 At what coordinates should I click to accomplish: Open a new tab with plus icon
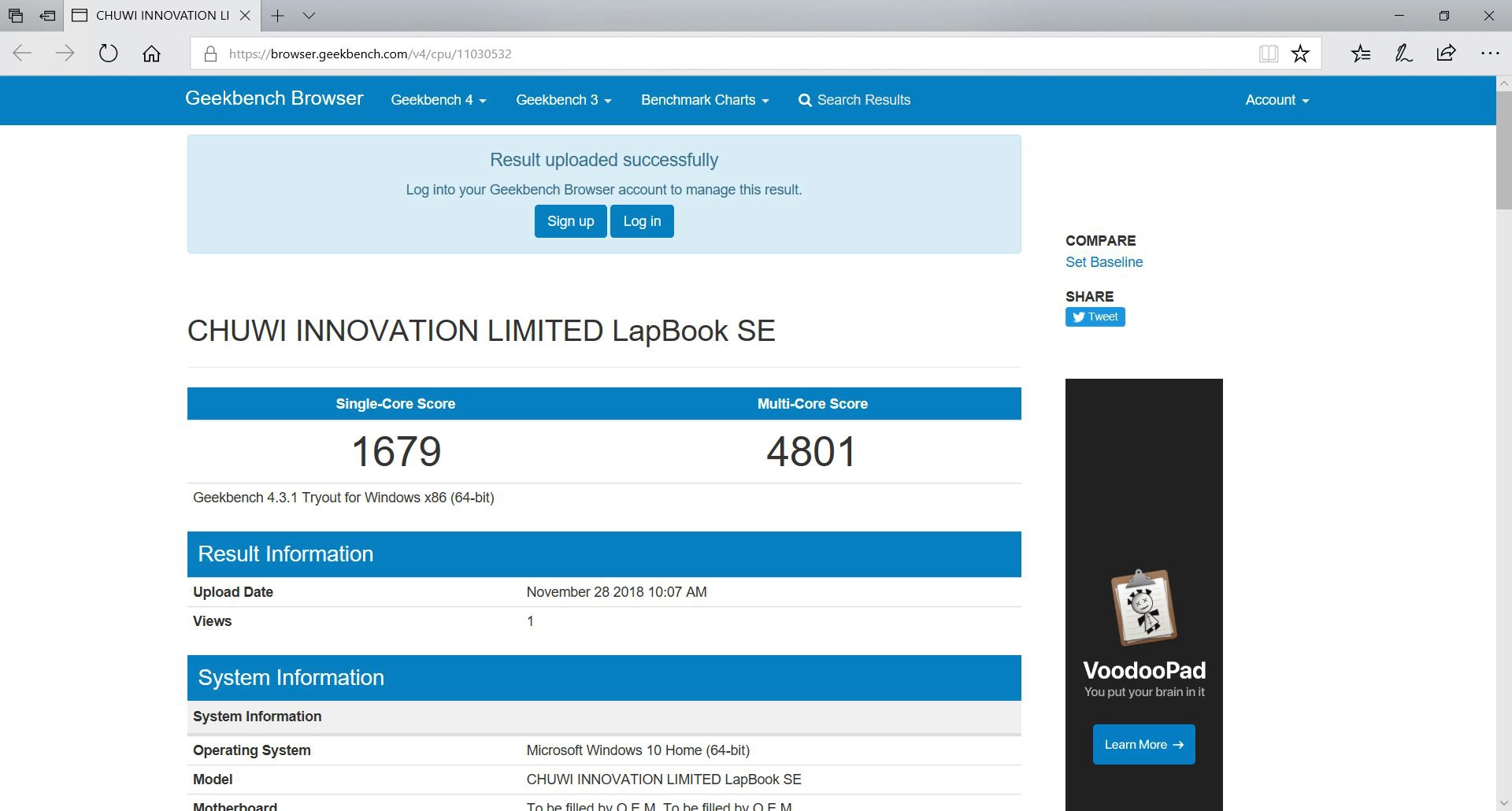point(277,16)
